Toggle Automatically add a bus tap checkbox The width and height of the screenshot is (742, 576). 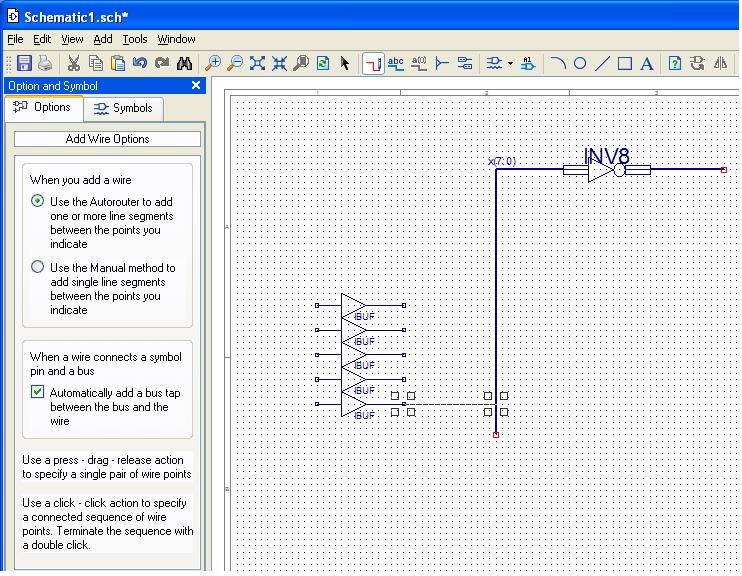pyautogui.click(x=38, y=393)
